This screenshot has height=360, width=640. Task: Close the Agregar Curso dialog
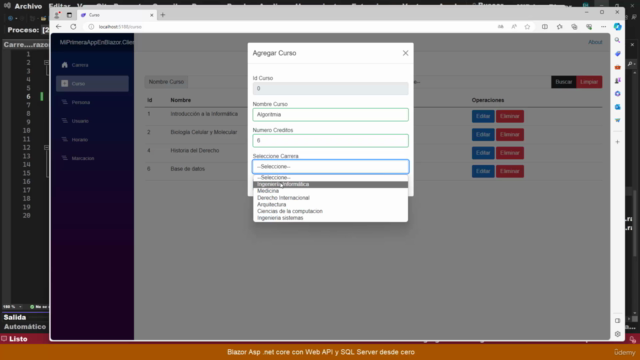[x=405, y=53]
